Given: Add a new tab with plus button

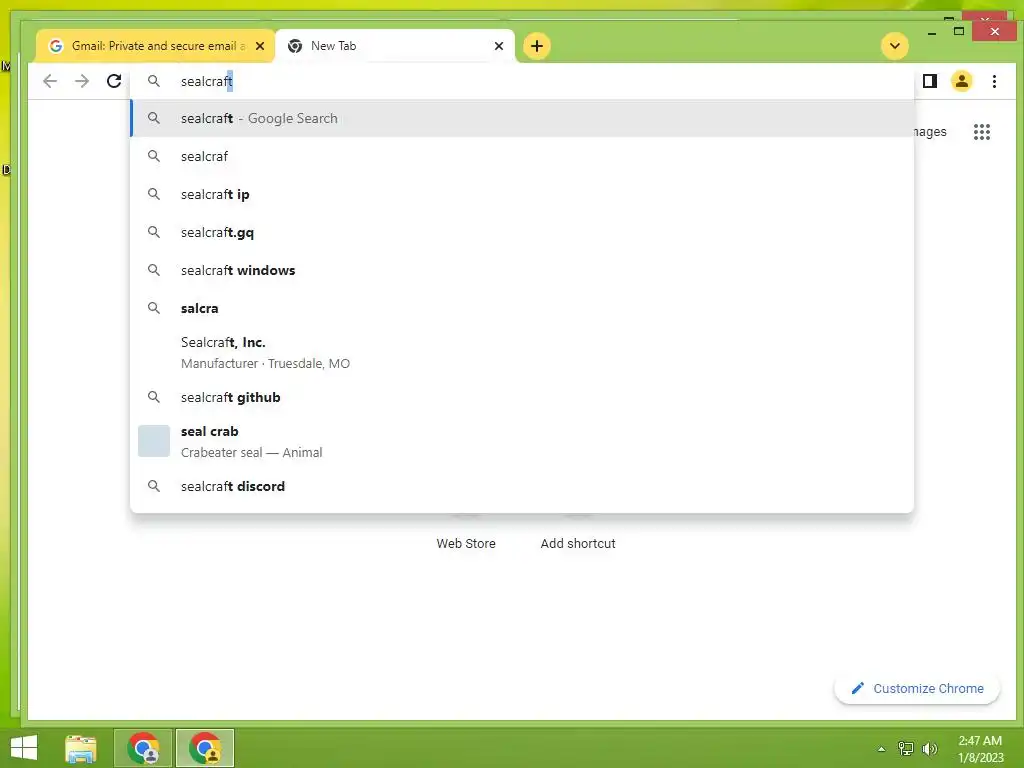Looking at the screenshot, I should (x=536, y=46).
